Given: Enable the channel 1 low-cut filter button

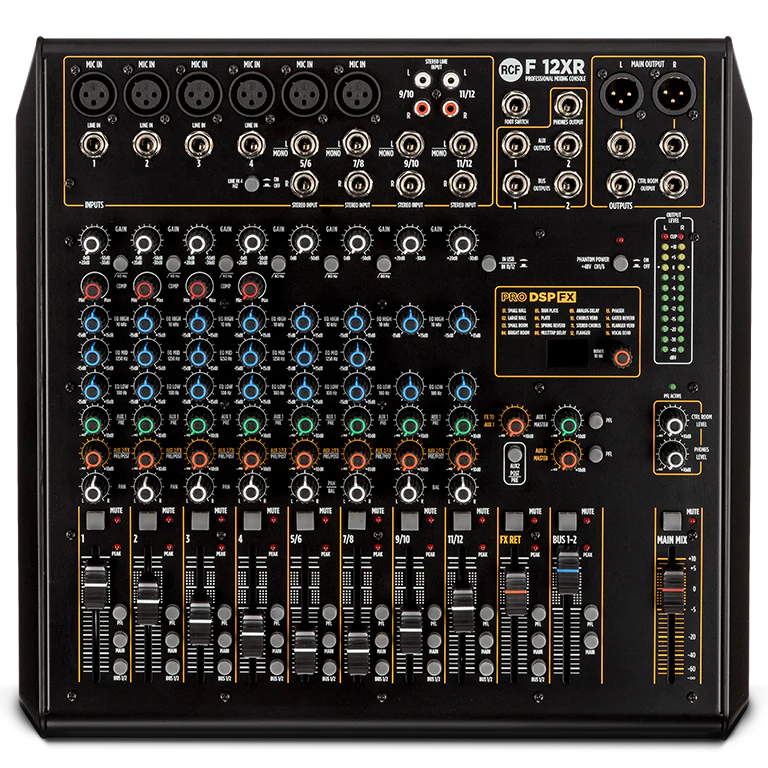Looking at the screenshot, I should coord(120,264).
